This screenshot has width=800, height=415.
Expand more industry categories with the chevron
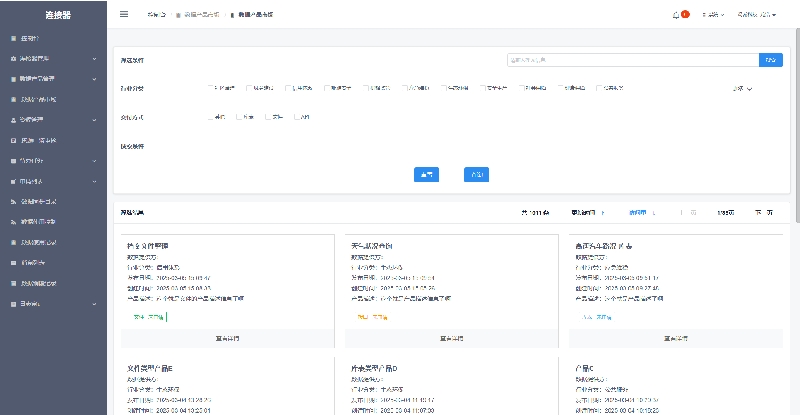point(750,89)
